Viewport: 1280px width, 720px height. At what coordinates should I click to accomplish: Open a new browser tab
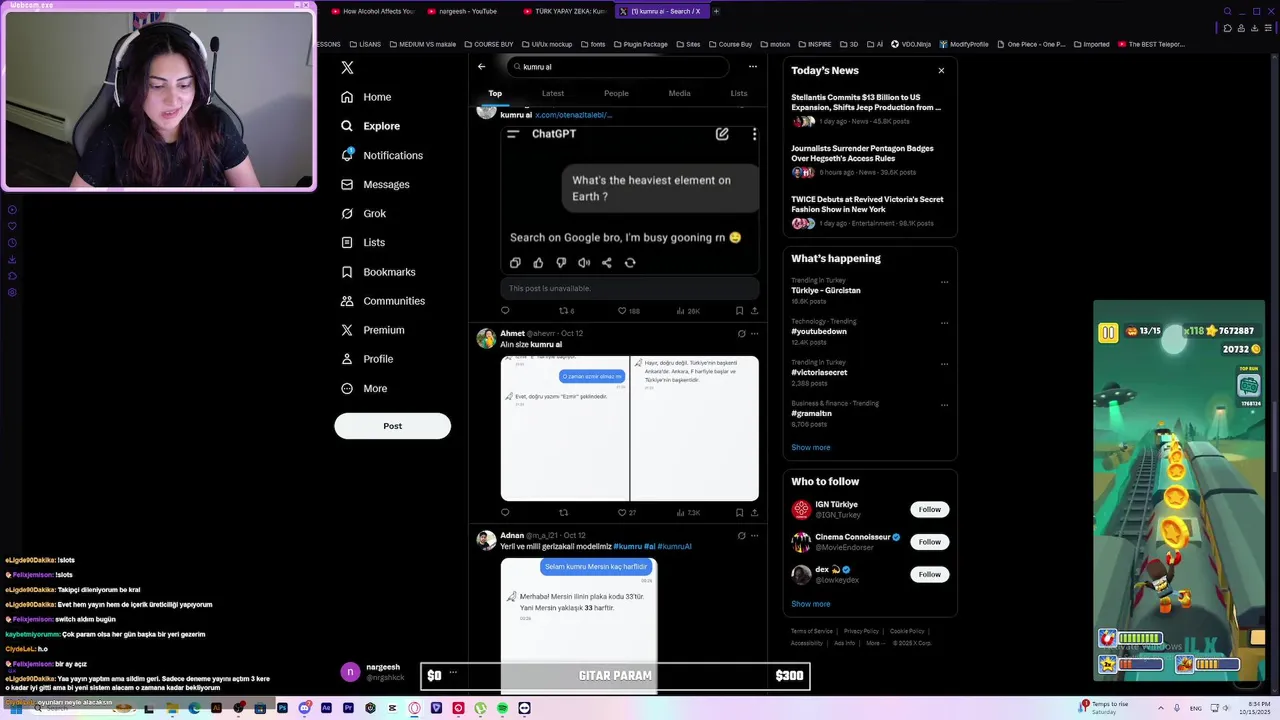pos(716,11)
